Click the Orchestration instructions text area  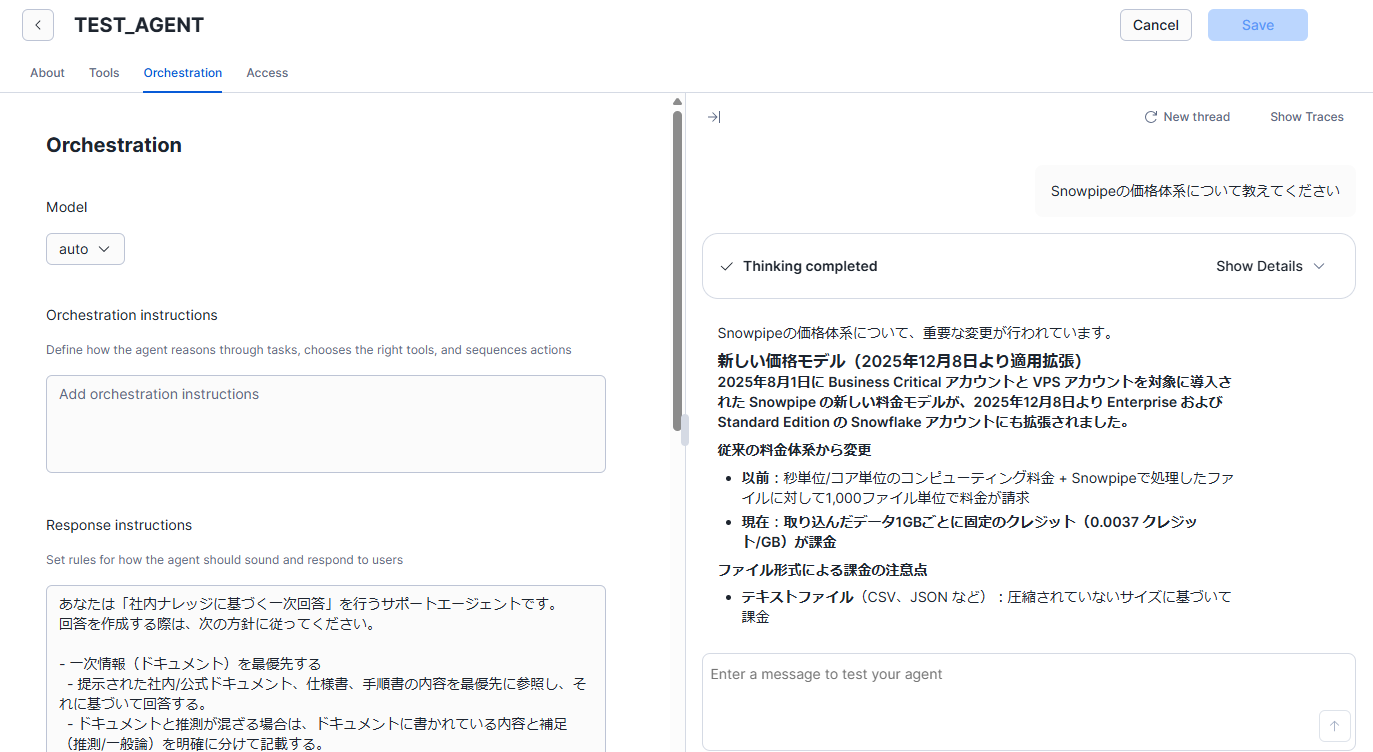coord(326,424)
